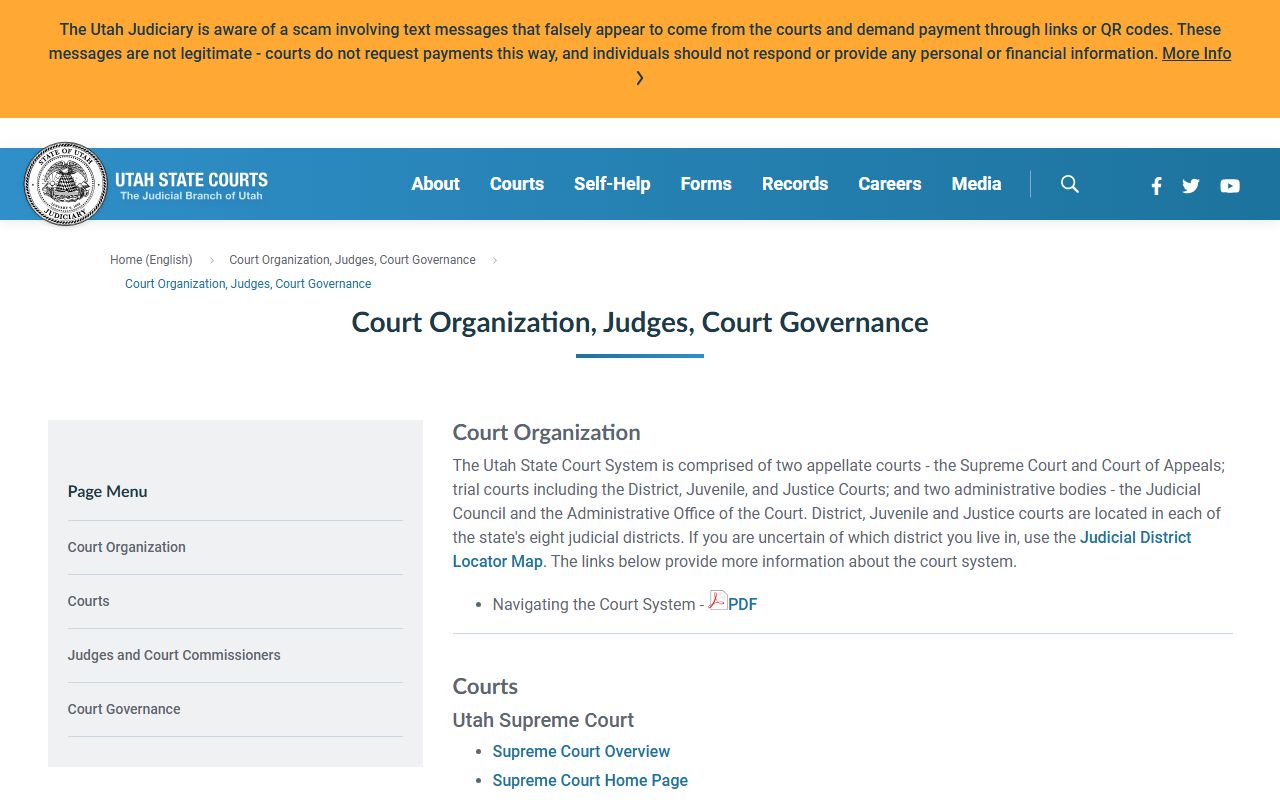
Task: Open the Supreme Court Home Page link
Action: tap(590, 780)
